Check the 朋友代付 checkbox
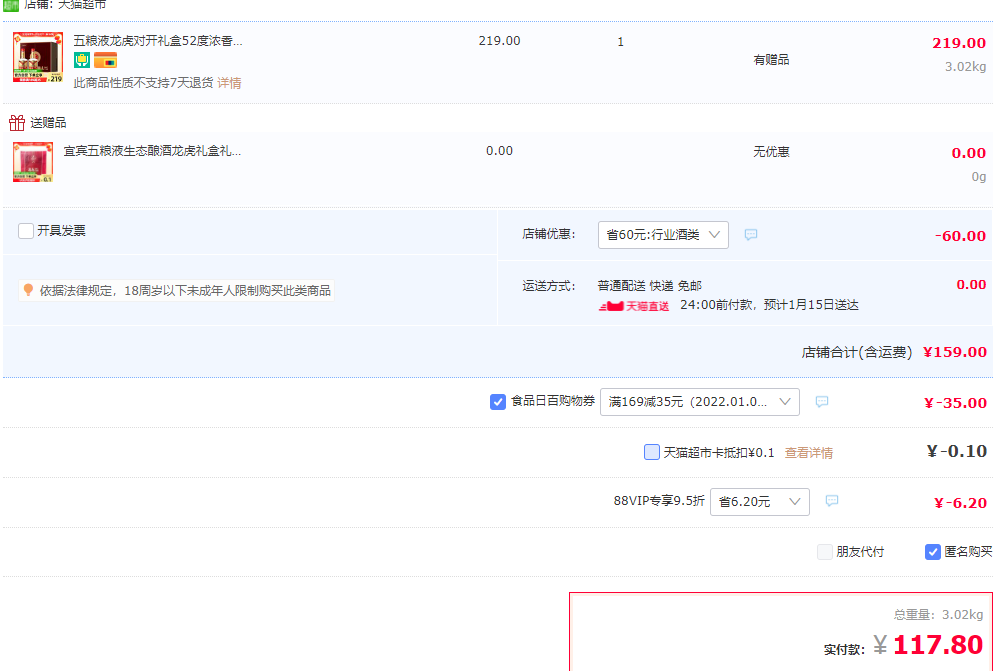The width and height of the screenshot is (998, 671). pyautogui.click(x=825, y=551)
